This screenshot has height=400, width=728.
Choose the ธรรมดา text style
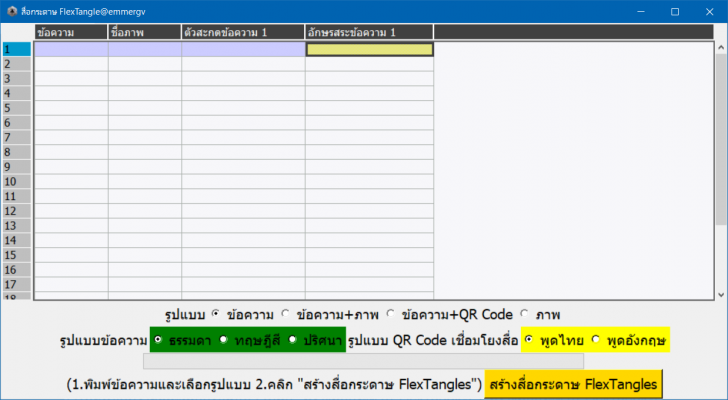158,340
